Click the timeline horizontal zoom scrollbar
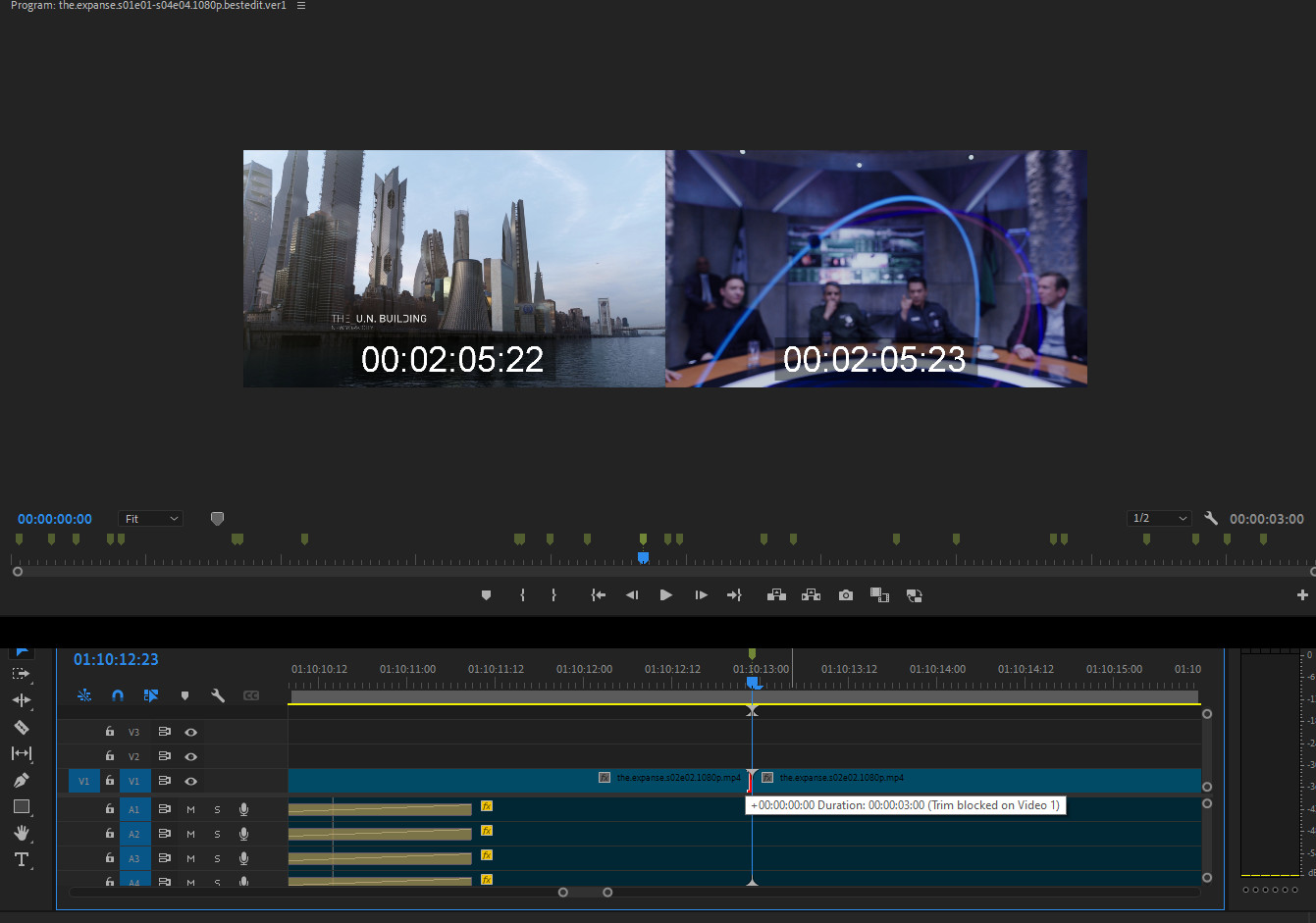Screen dimensions: 1316x923 [x=585, y=892]
